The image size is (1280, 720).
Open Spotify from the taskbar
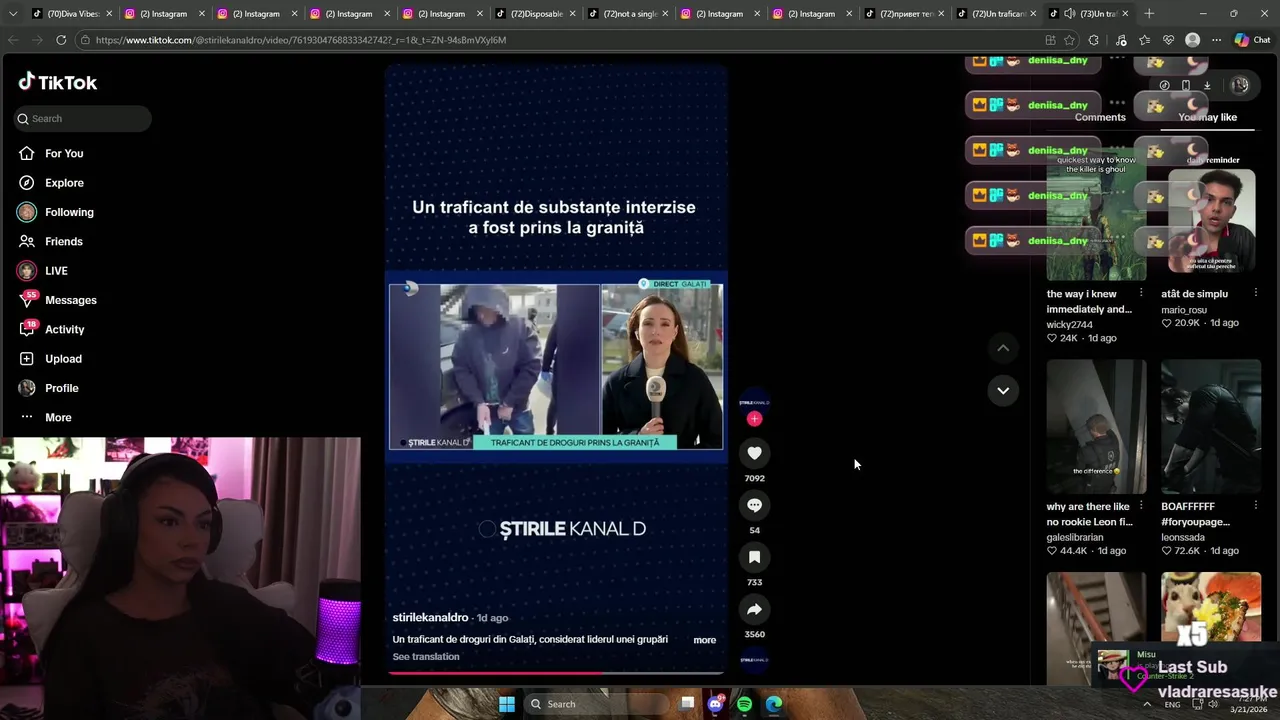[x=744, y=704]
